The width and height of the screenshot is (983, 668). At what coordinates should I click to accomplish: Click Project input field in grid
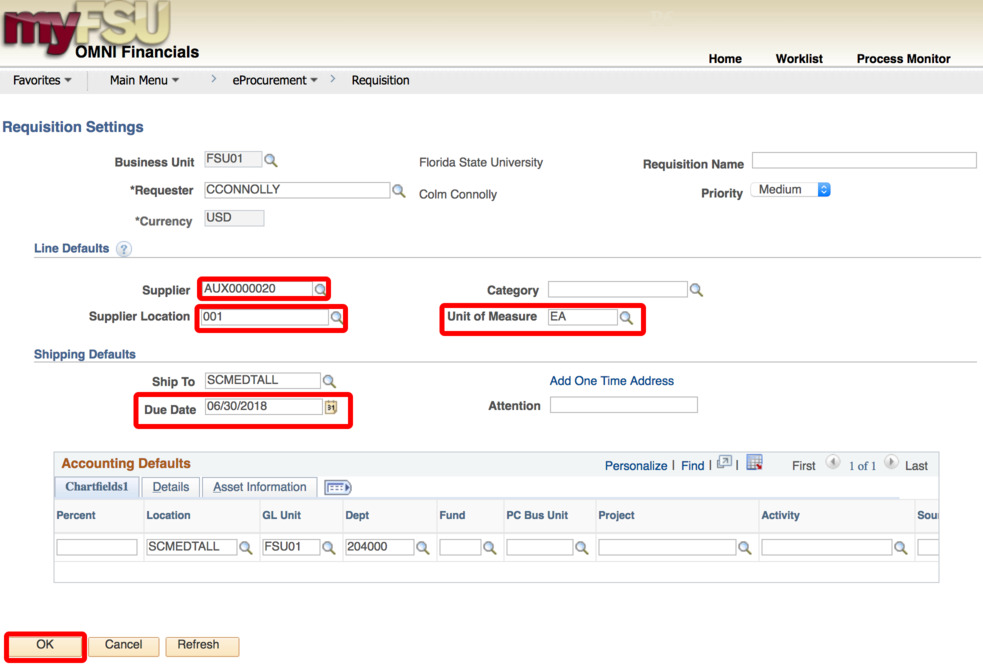click(667, 547)
